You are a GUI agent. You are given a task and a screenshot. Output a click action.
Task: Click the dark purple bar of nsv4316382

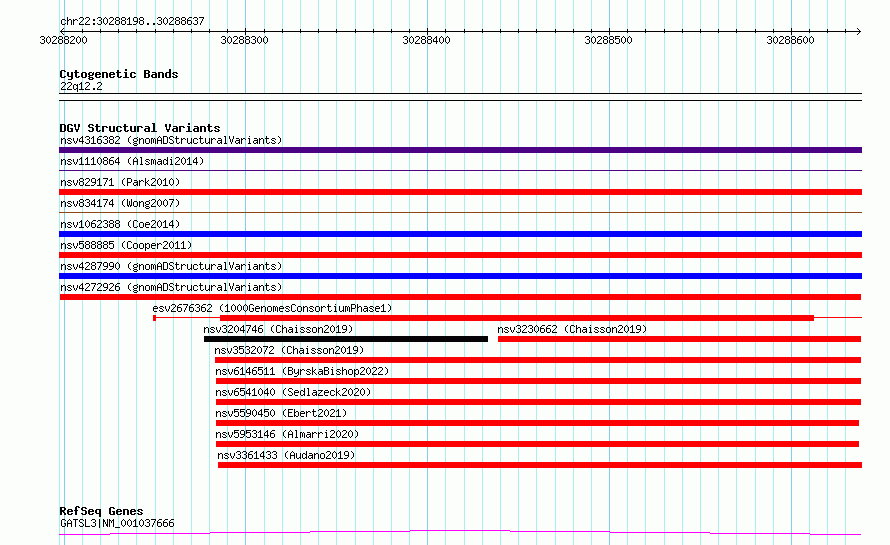[460, 150]
